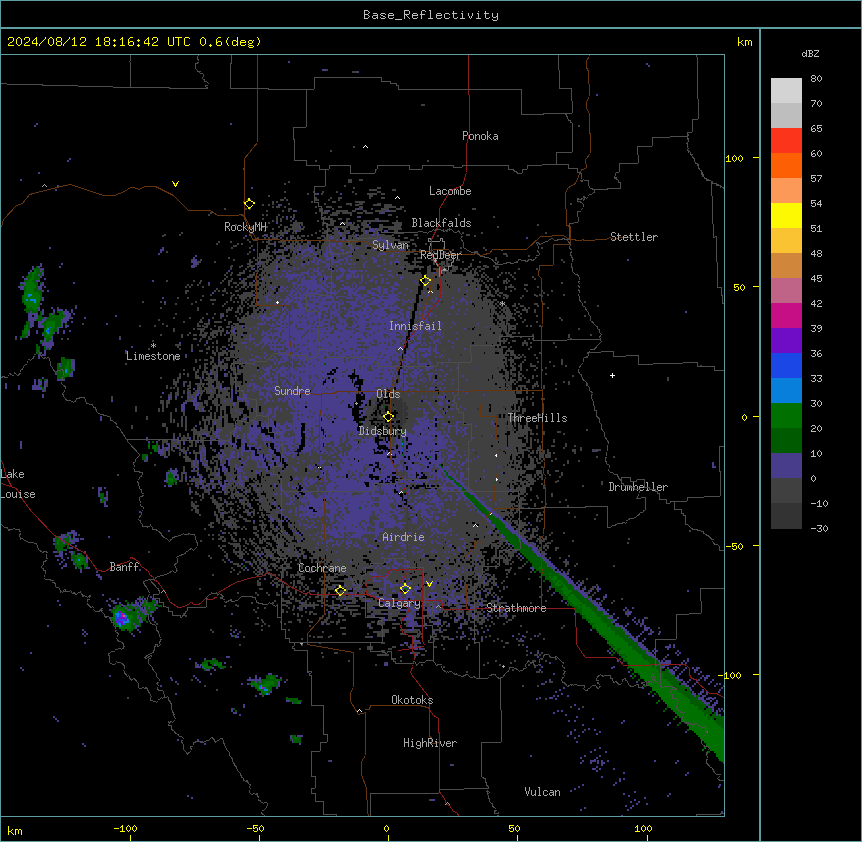Click the Didsbury city label
Viewport: 862px width, 842px height.
[383, 431]
